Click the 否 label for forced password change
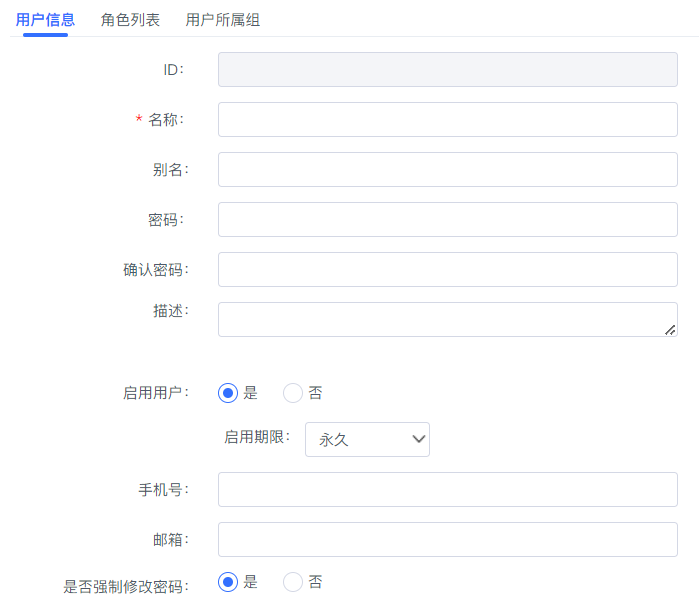699x602 pixels. pos(315,582)
